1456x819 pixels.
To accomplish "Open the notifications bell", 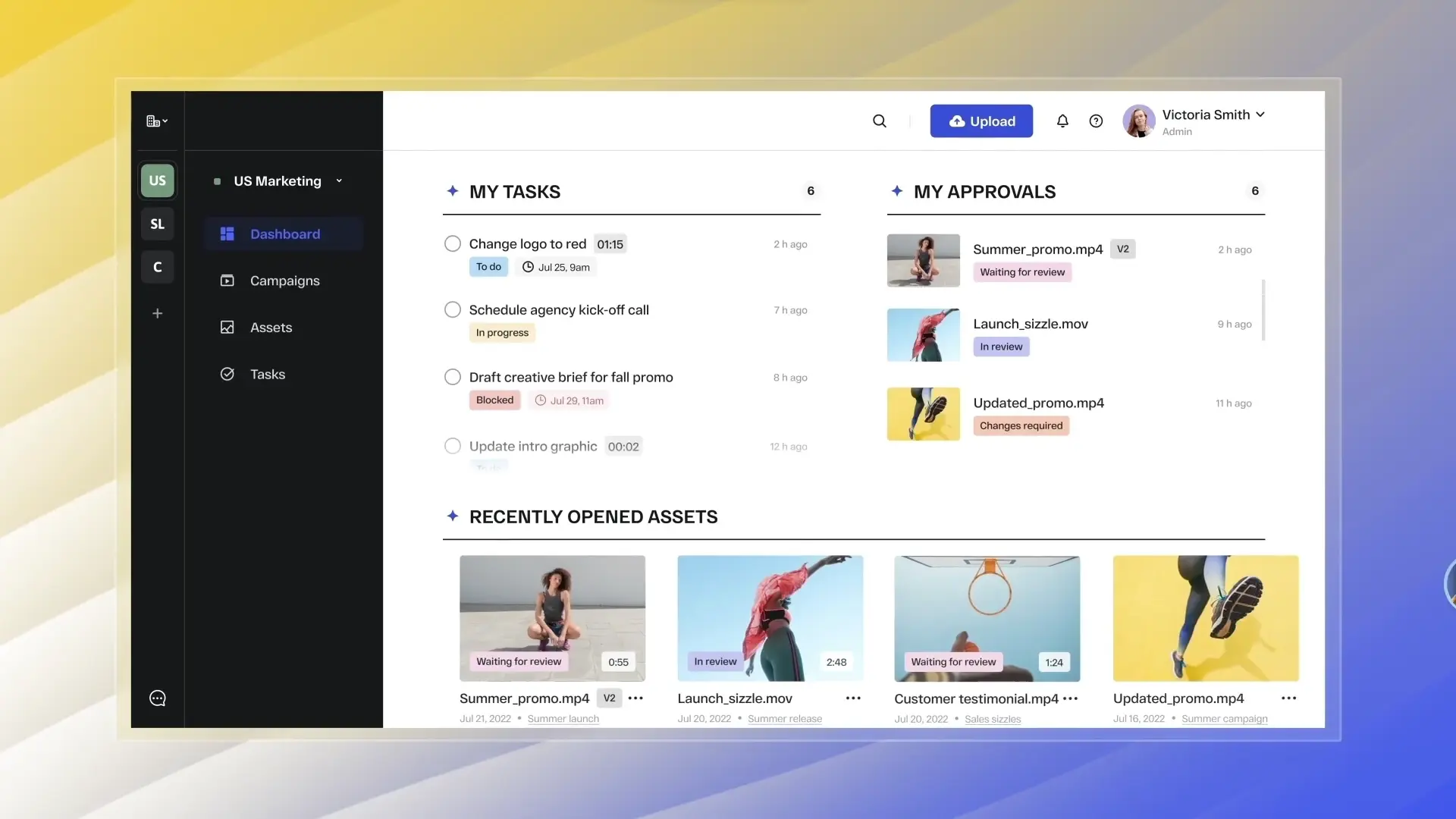I will pos(1062,121).
